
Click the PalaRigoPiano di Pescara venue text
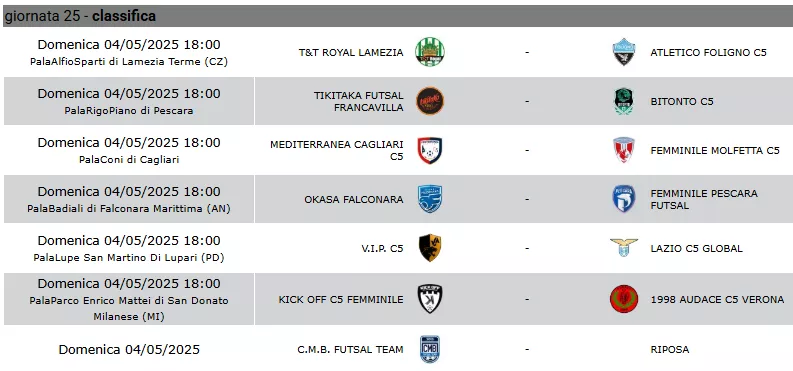(x=129, y=110)
